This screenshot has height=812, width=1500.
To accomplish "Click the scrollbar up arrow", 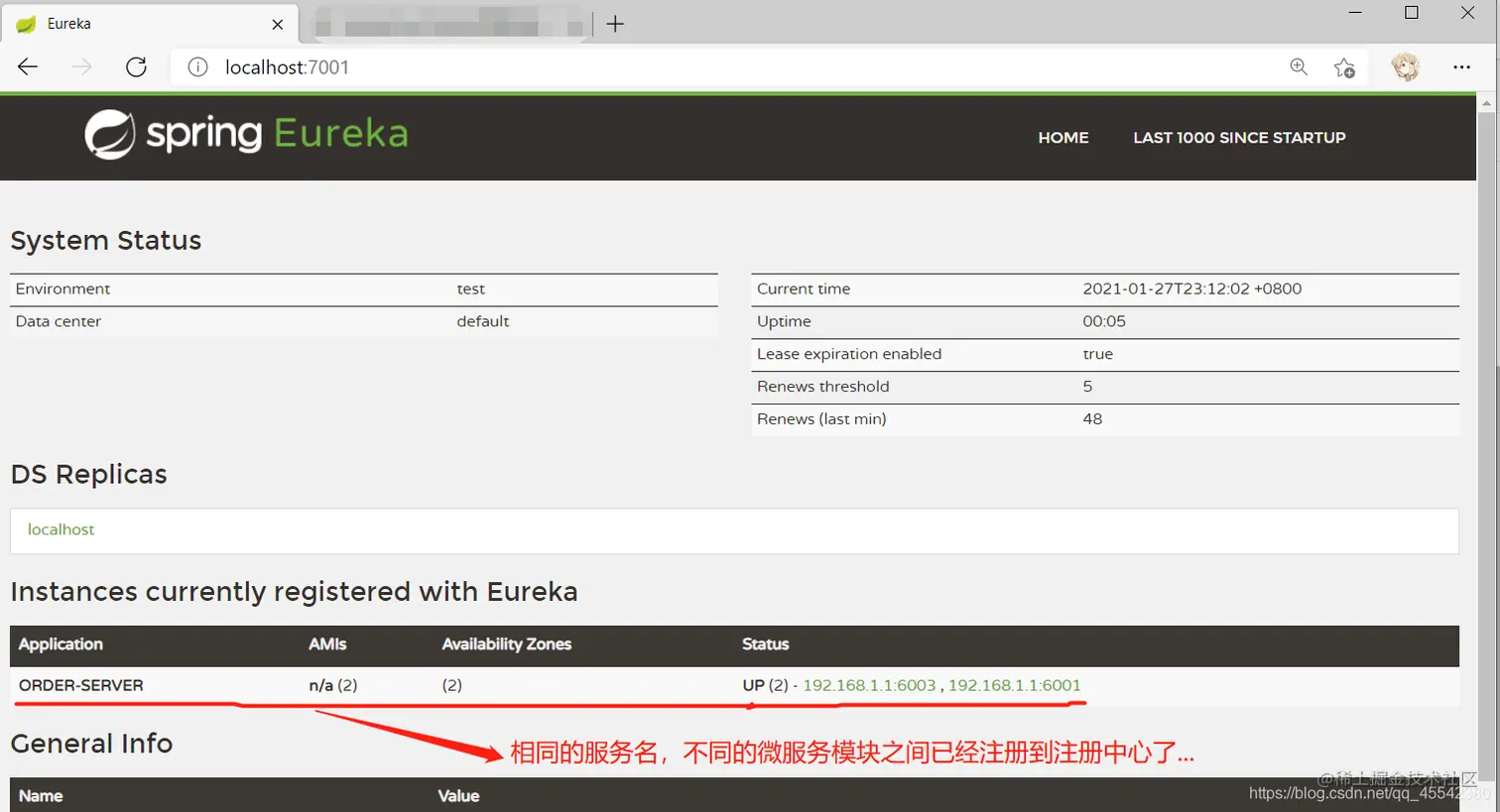I will (x=1486, y=102).
